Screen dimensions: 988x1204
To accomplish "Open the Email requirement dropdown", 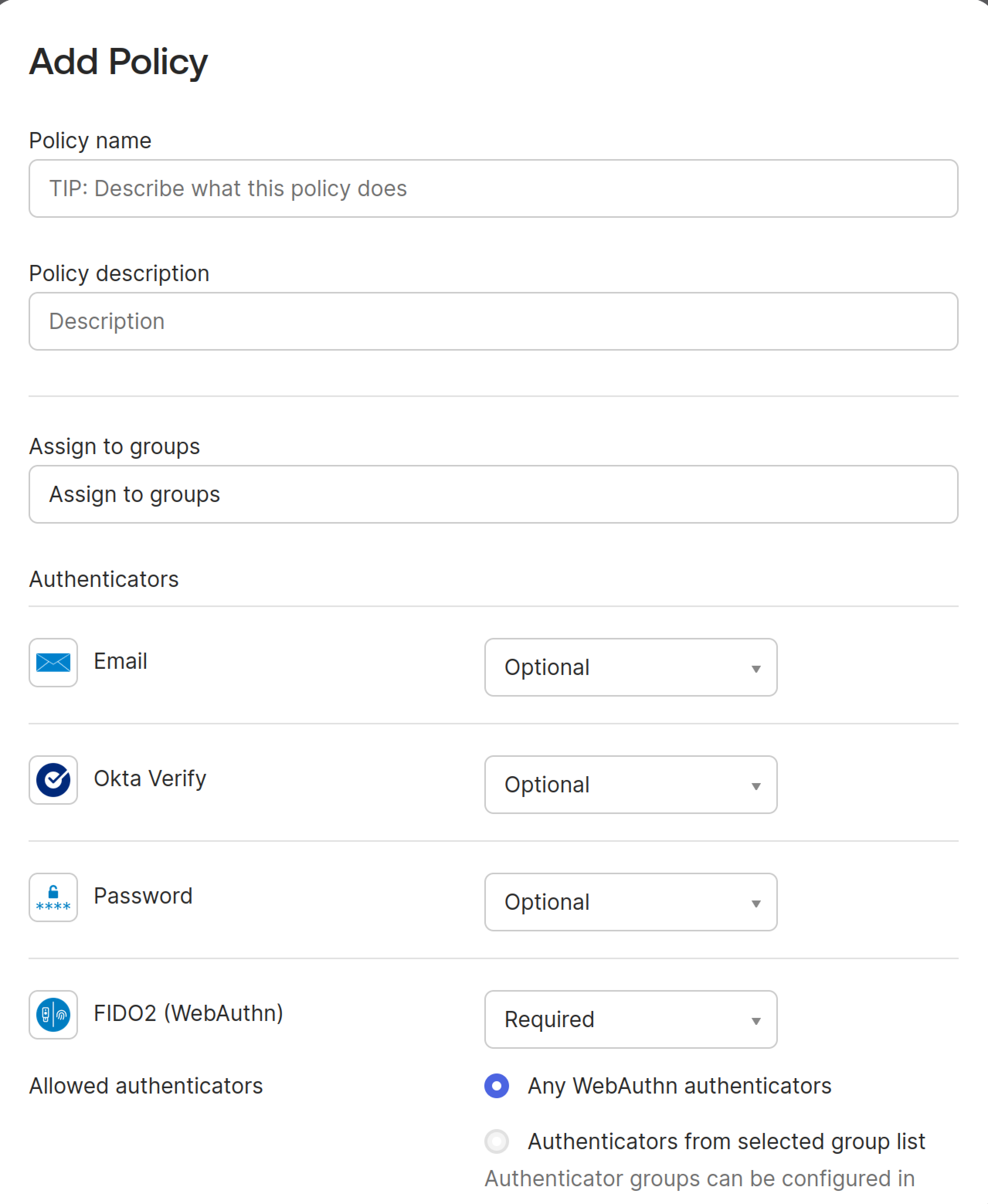I will point(630,667).
